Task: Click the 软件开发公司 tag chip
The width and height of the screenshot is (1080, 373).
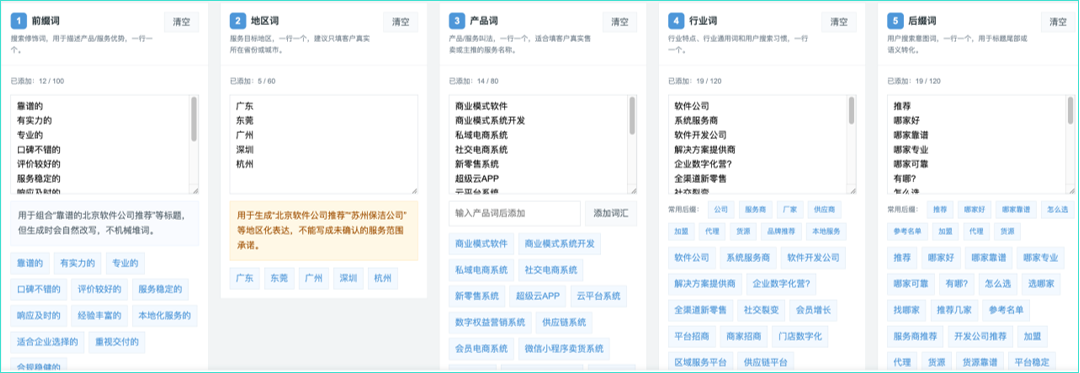Action: pos(813,258)
